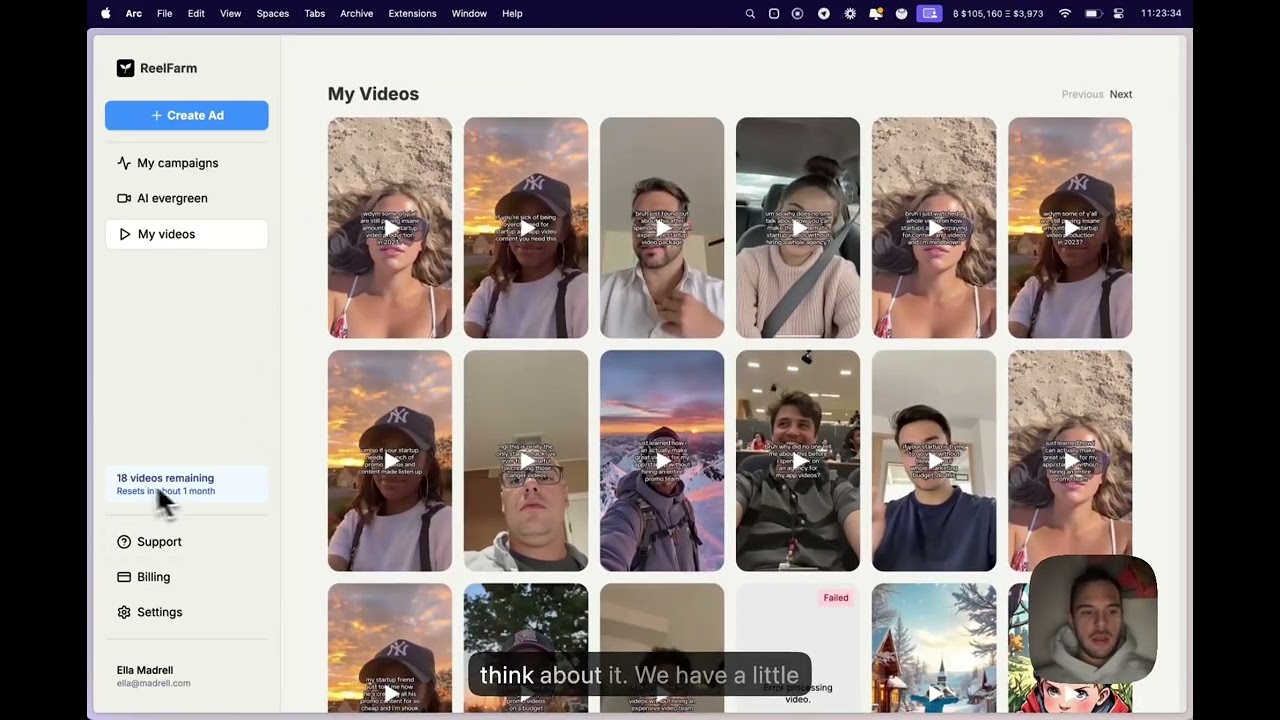
Task: Click the '18 videos remaining' quota notice
Action: (186, 484)
